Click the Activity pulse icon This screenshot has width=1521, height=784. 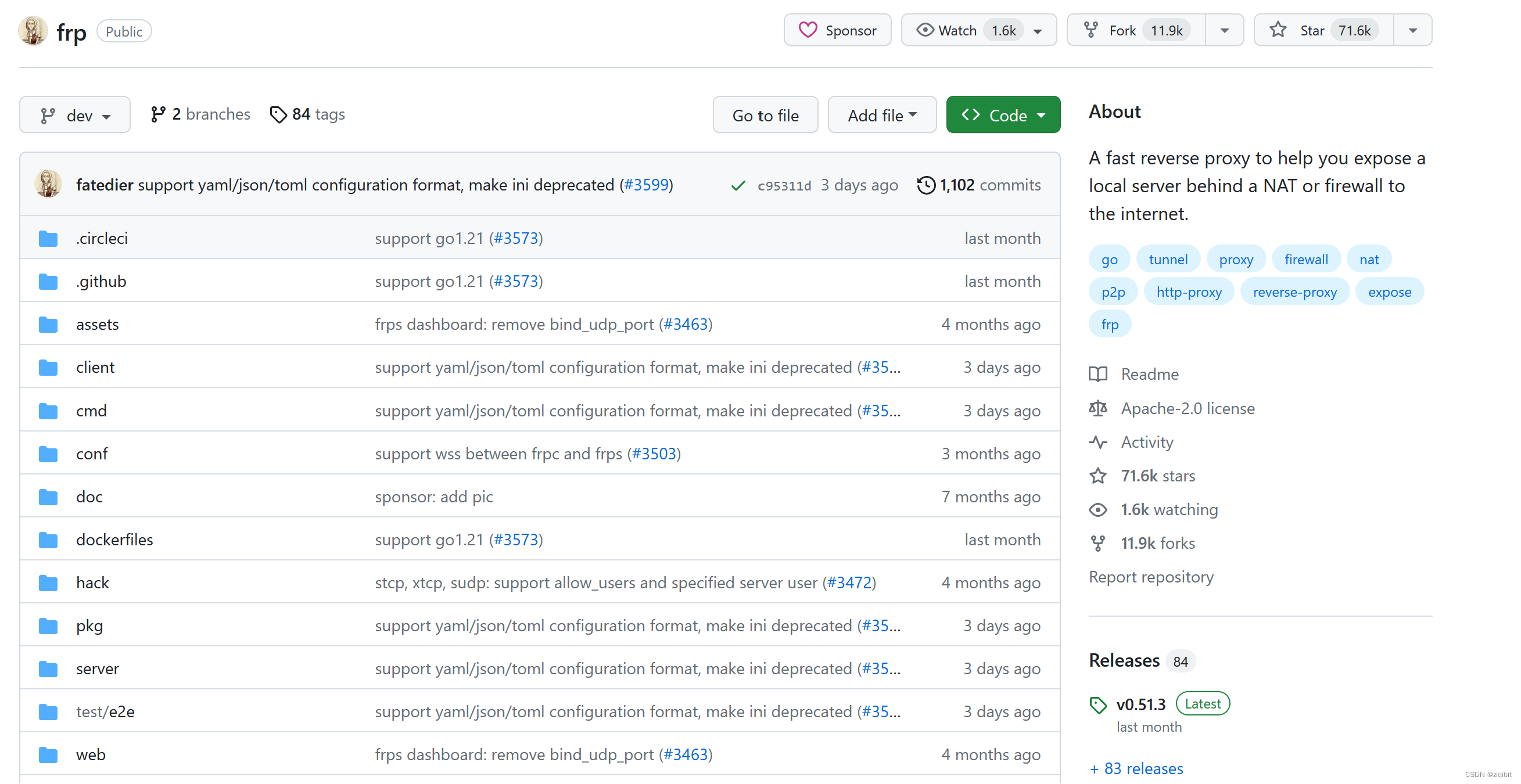[x=1097, y=442]
